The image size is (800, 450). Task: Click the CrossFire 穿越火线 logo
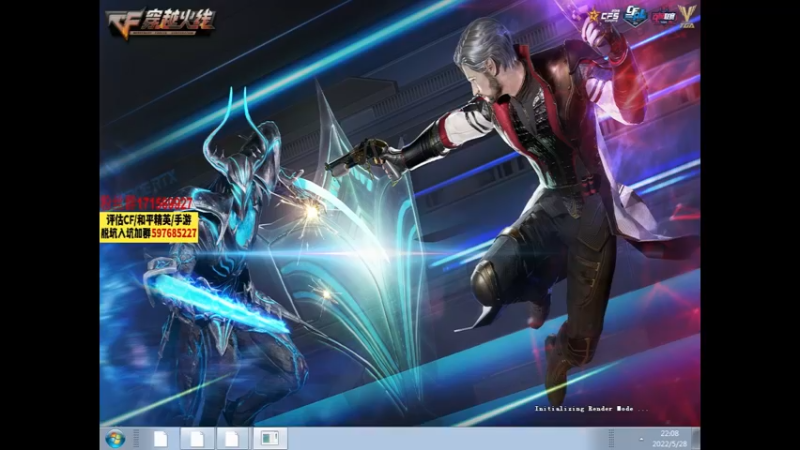point(160,23)
